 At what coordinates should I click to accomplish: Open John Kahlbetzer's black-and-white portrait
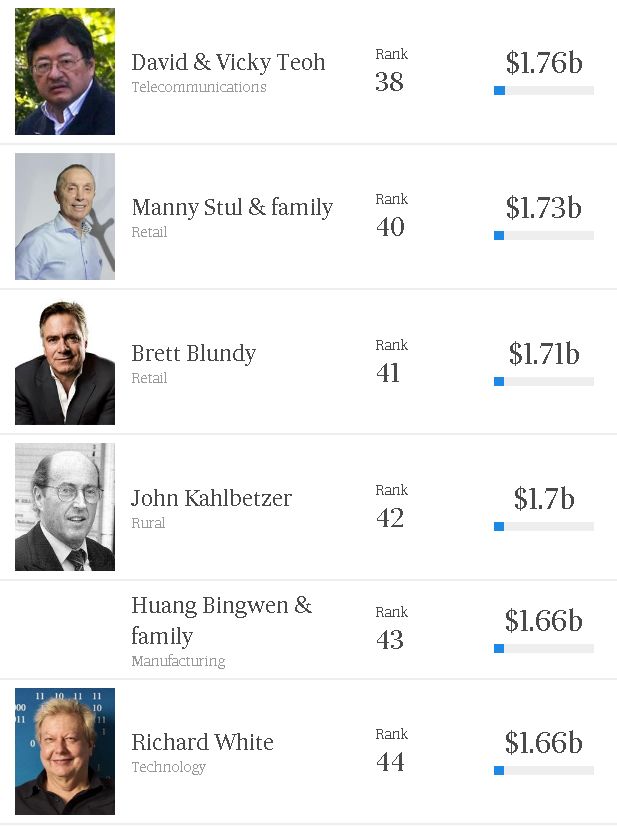point(65,507)
